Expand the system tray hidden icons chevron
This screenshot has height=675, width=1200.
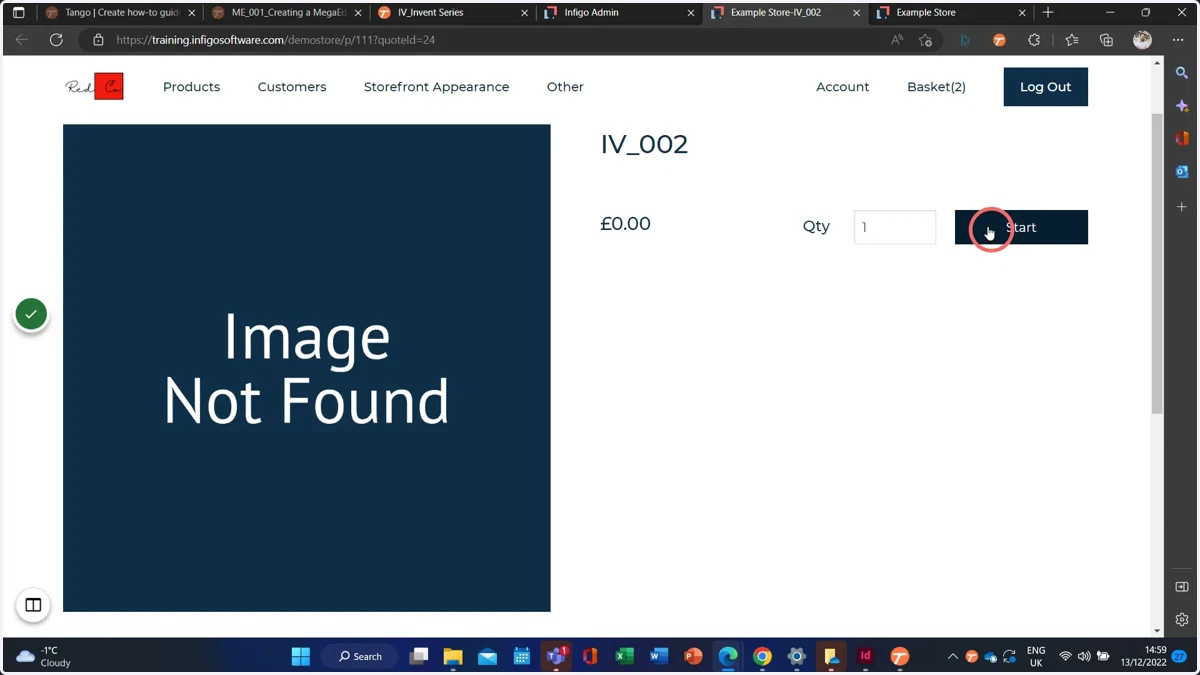952,656
